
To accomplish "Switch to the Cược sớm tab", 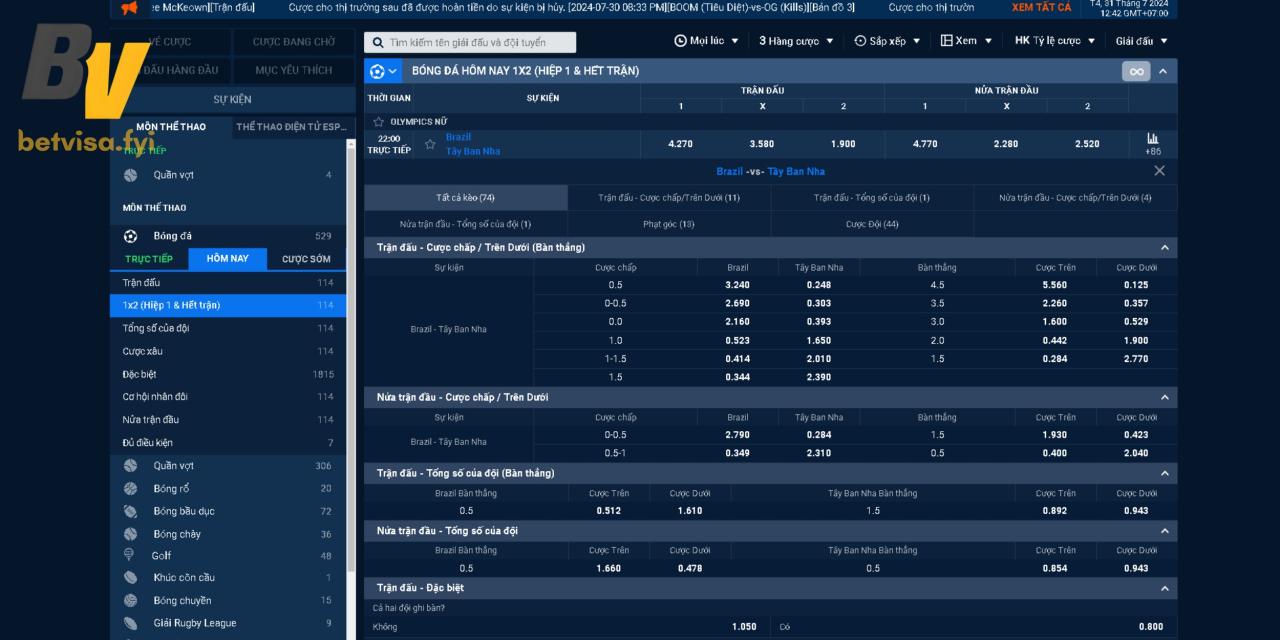I will click(x=306, y=259).
